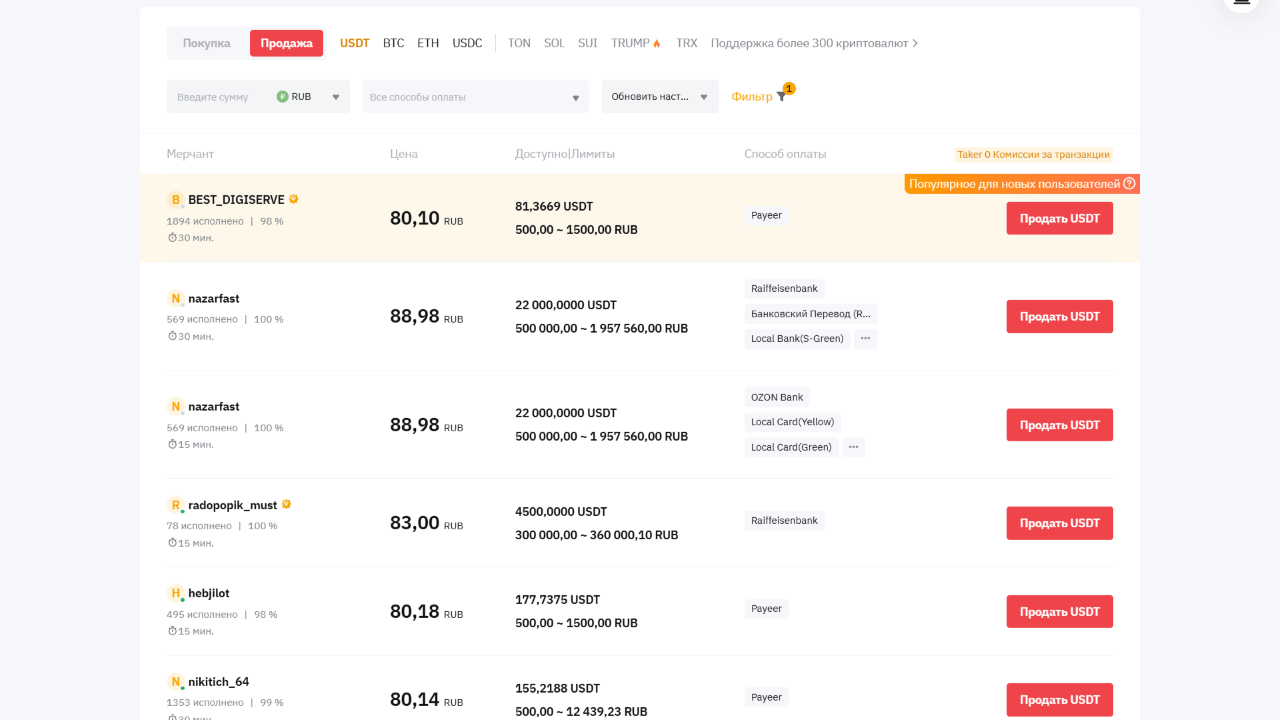
Task: Show more payment methods after Local Bank(S-Green)
Action: 865,339
